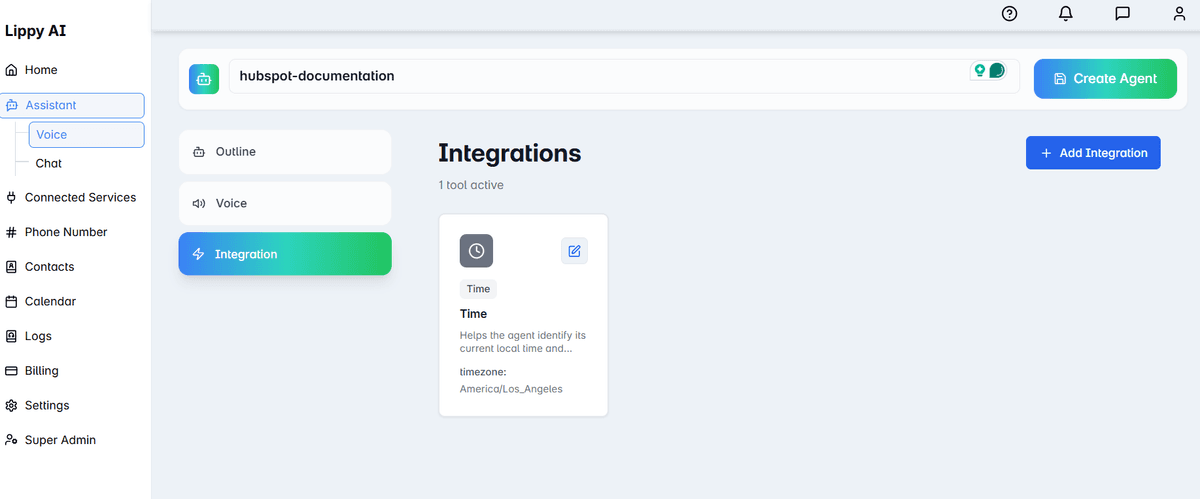Screen dimensions: 1200x499
Task: Open the messages speech-bubble icon in top bar
Action: tap(1122, 14)
